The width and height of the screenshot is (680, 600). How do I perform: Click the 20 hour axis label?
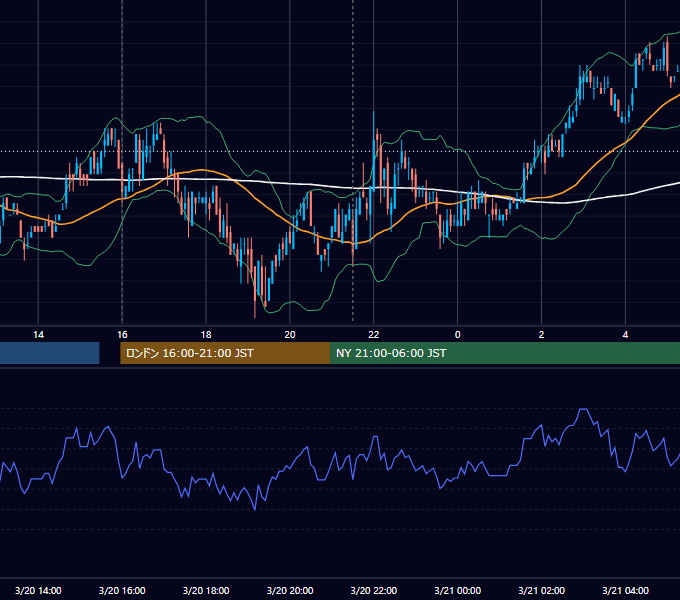coord(290,335)
